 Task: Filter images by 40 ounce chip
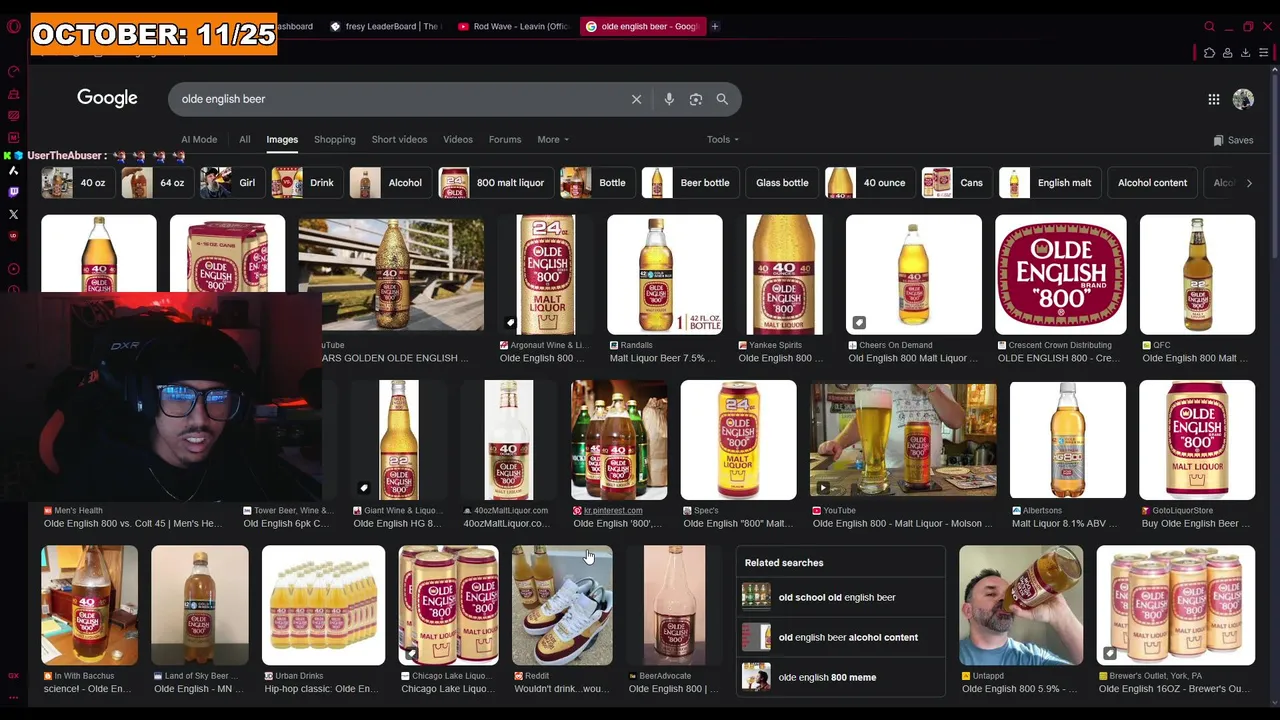click(x=869, y=183)
